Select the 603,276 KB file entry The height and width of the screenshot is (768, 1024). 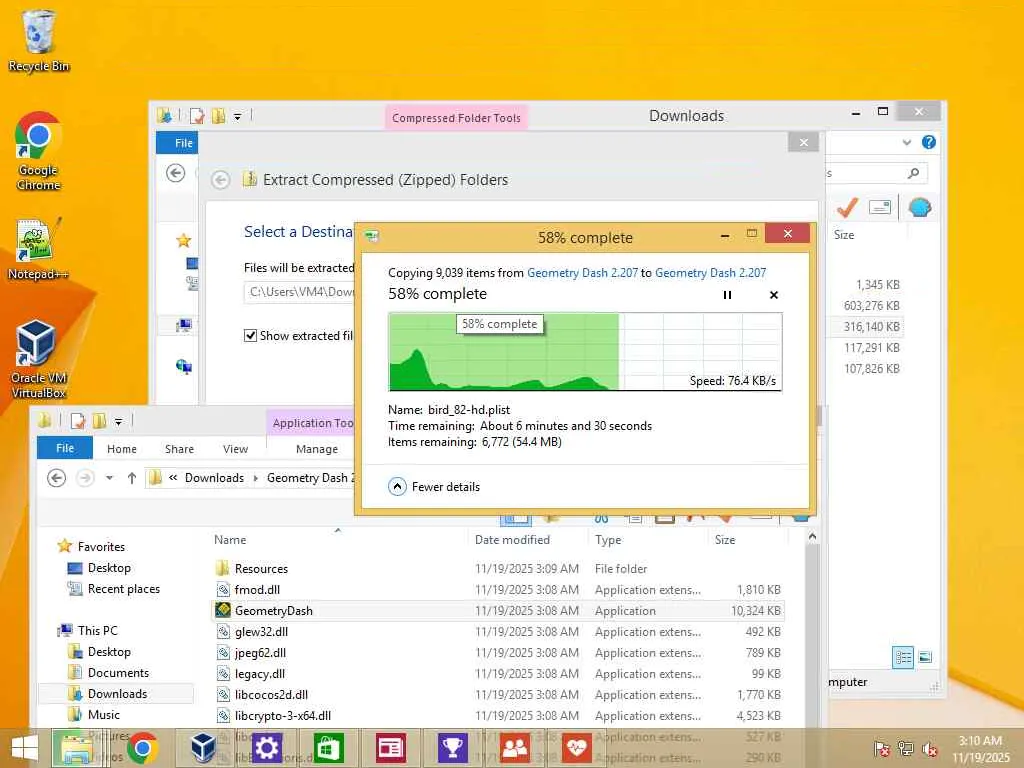pyautogui.click(x=872, y=306)
